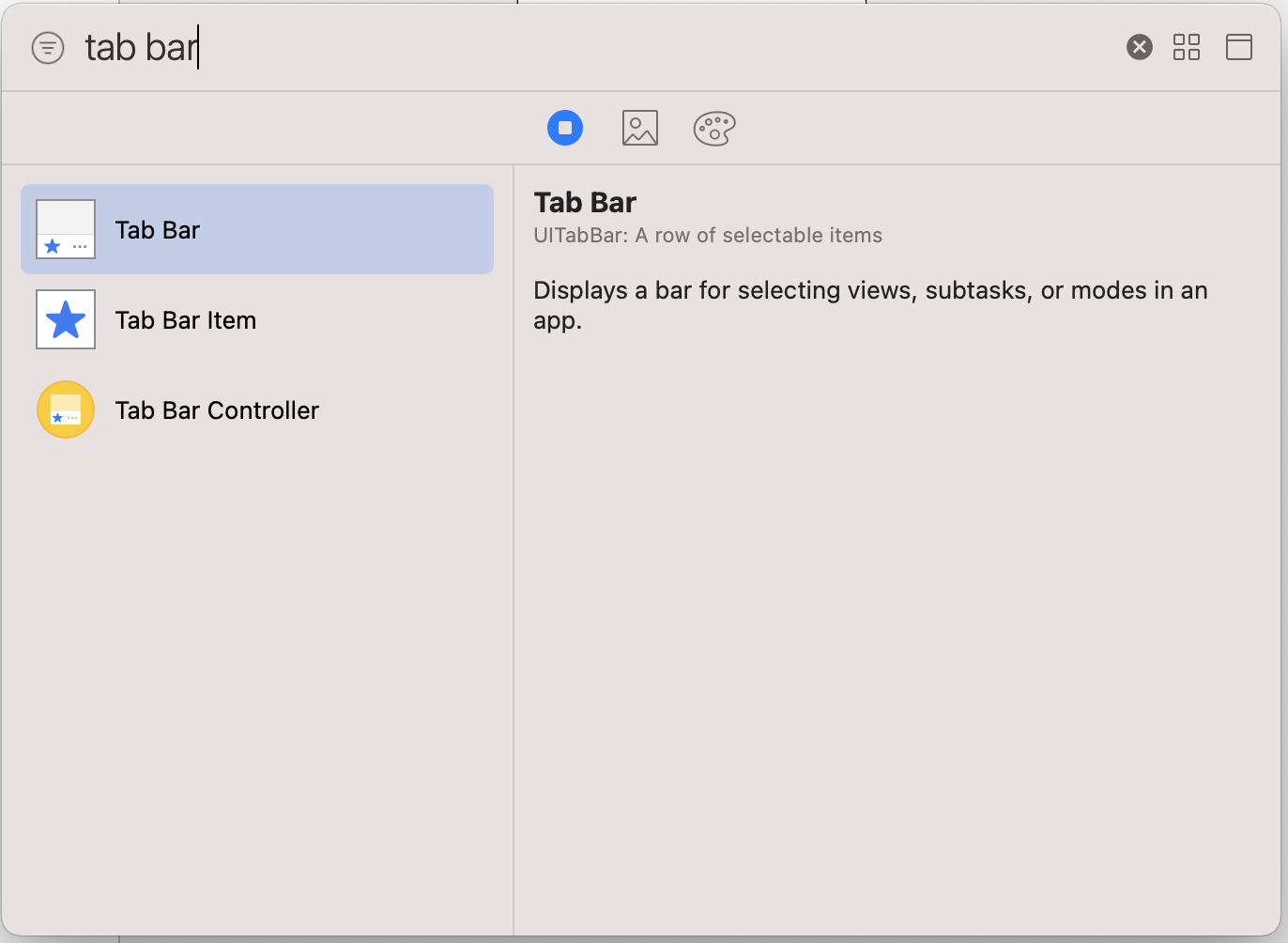Viewport: 1288px width, 943px height.
Task: Clear the 'tab bar' search text
Action: click(x=1139, y=47)
